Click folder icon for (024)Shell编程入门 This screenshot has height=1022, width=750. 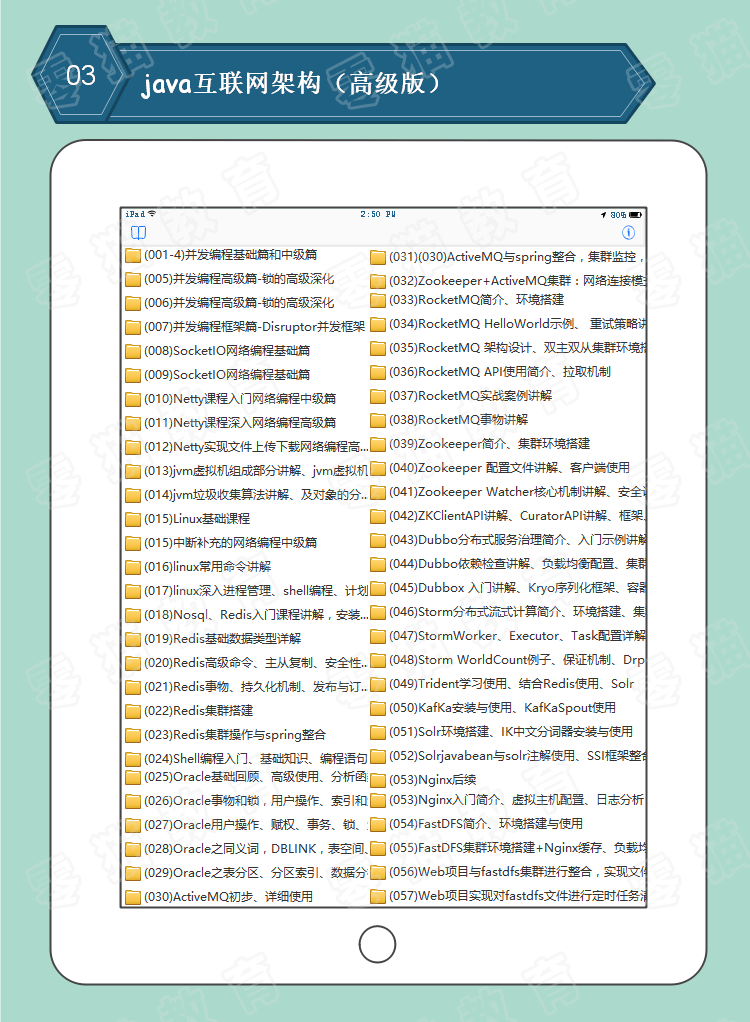[x=133, y=759]
